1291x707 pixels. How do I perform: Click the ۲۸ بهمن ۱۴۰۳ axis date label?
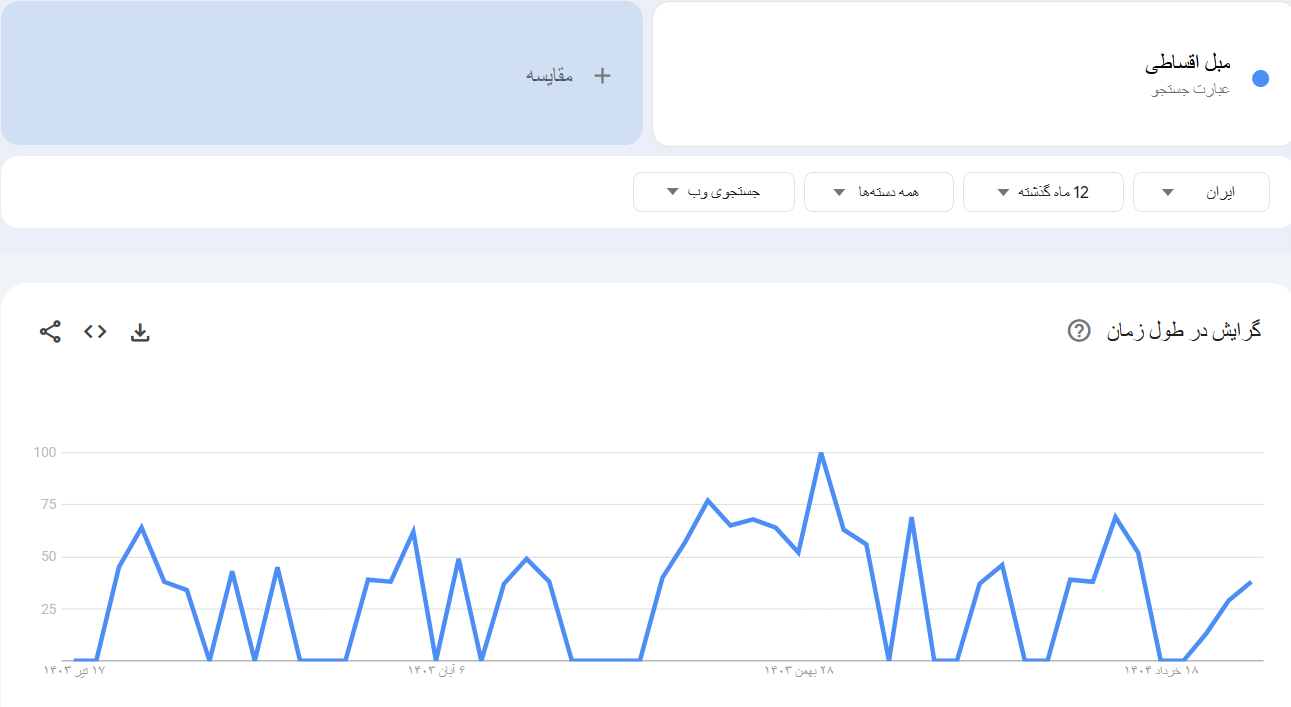click(799, 670)
